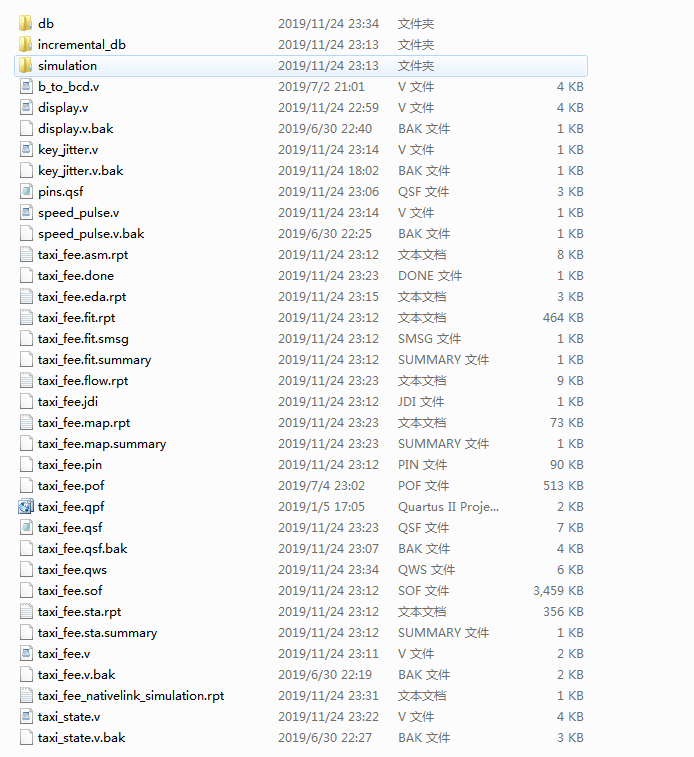Click the taxi_fee.v Verilog file icon
Image resolution: width=694 pixels, height=757 pixels.
[x=26, y=653]
